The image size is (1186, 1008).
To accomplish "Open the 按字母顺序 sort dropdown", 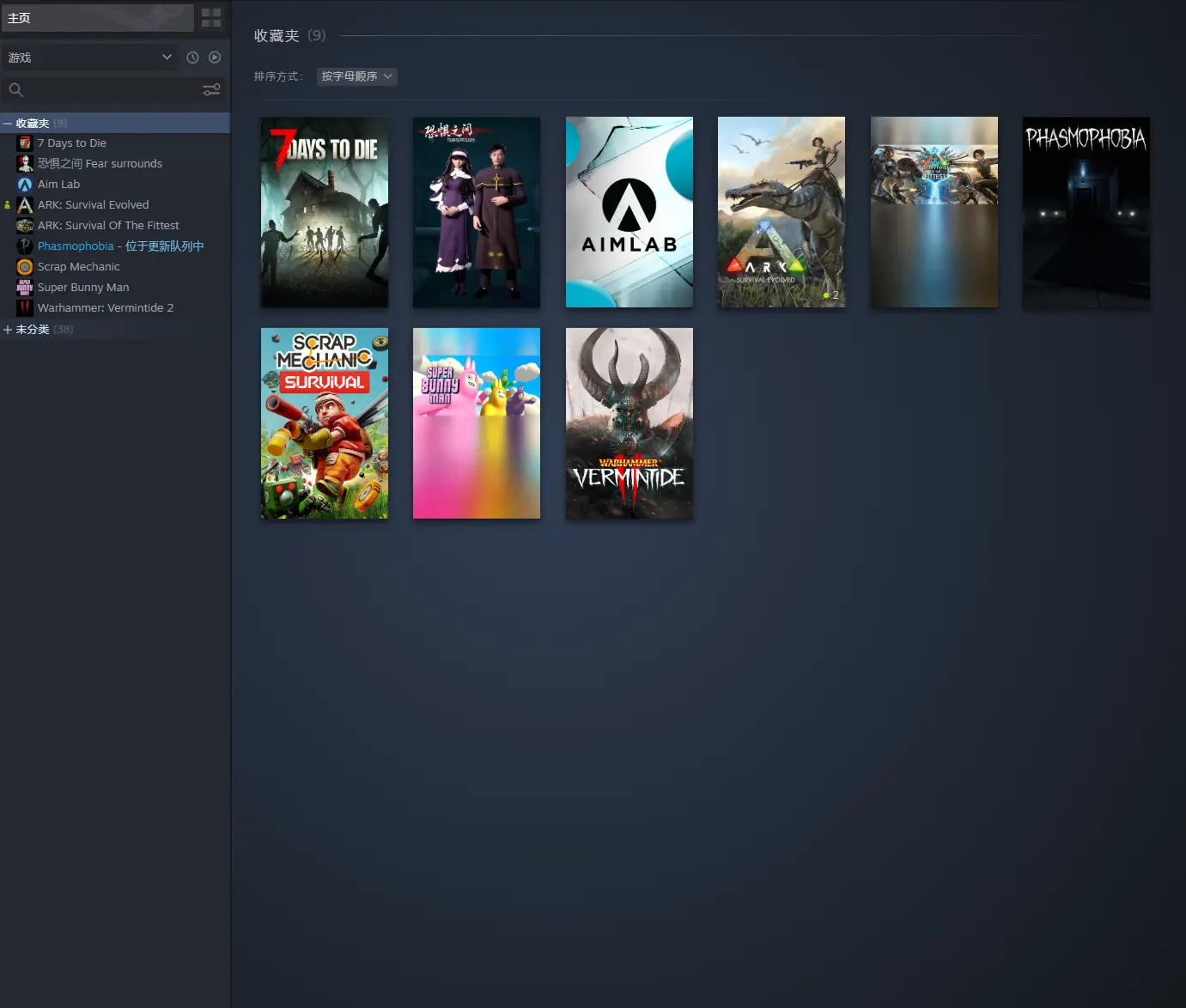I will 357,76.
